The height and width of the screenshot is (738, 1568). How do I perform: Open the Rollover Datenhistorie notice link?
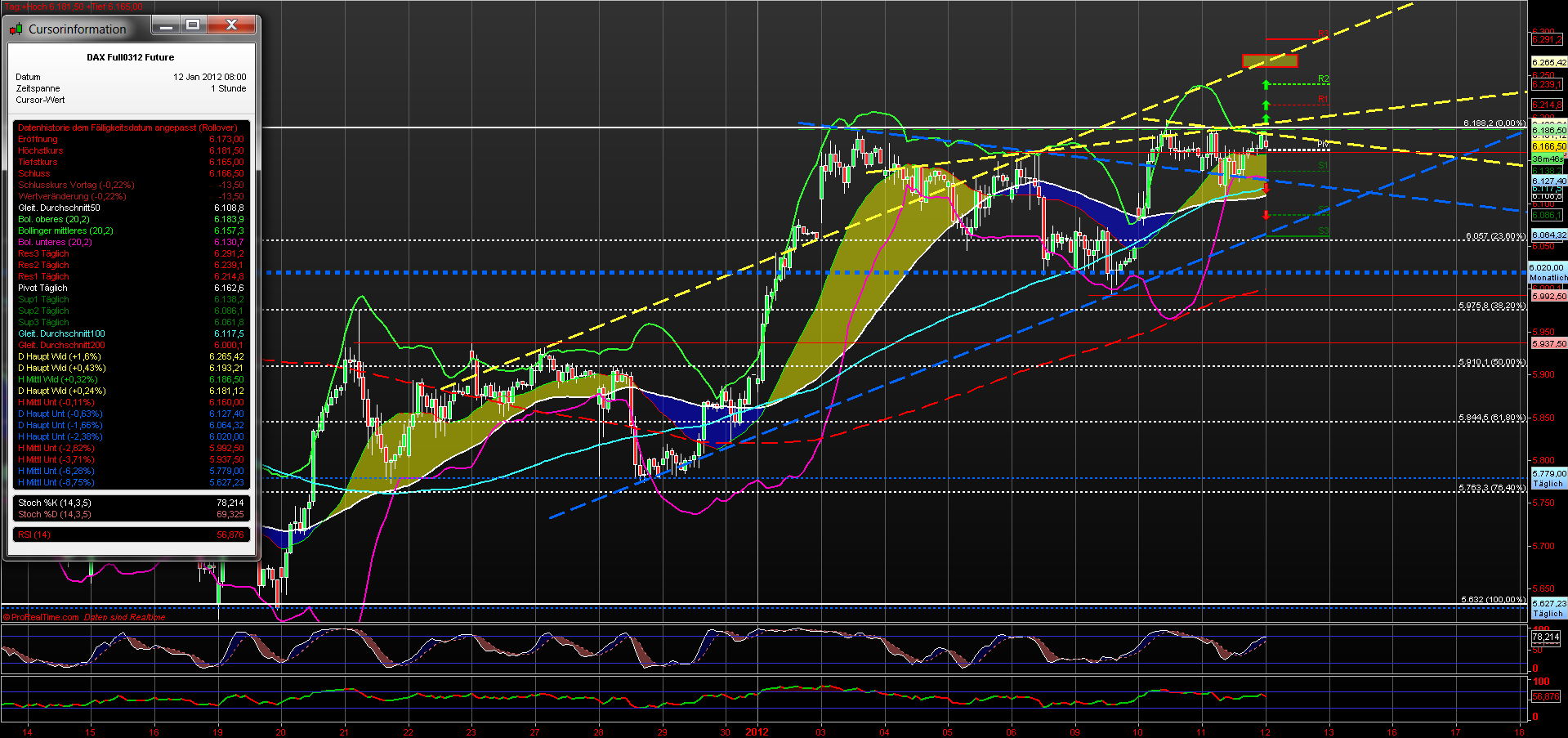click(127, 127)
